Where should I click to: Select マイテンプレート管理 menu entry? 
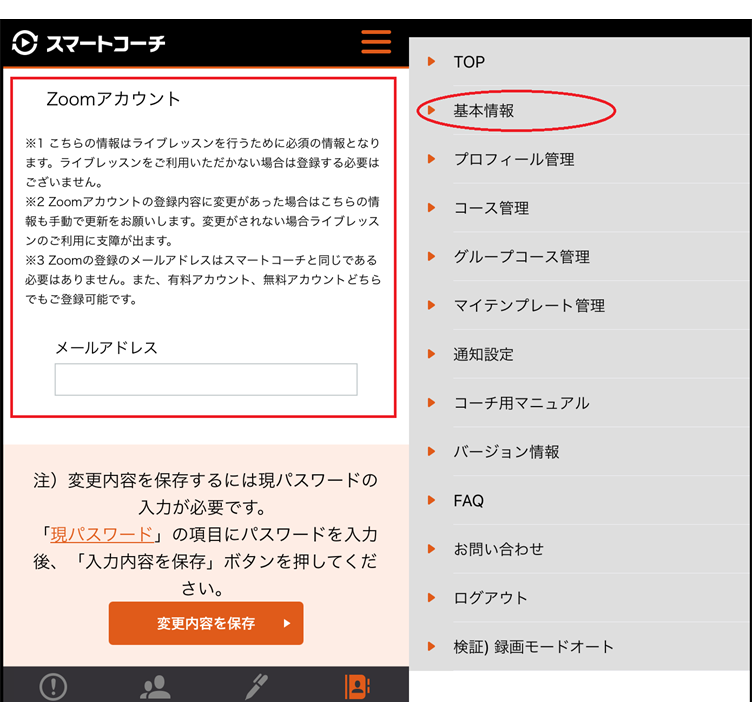tap(579, 305)
